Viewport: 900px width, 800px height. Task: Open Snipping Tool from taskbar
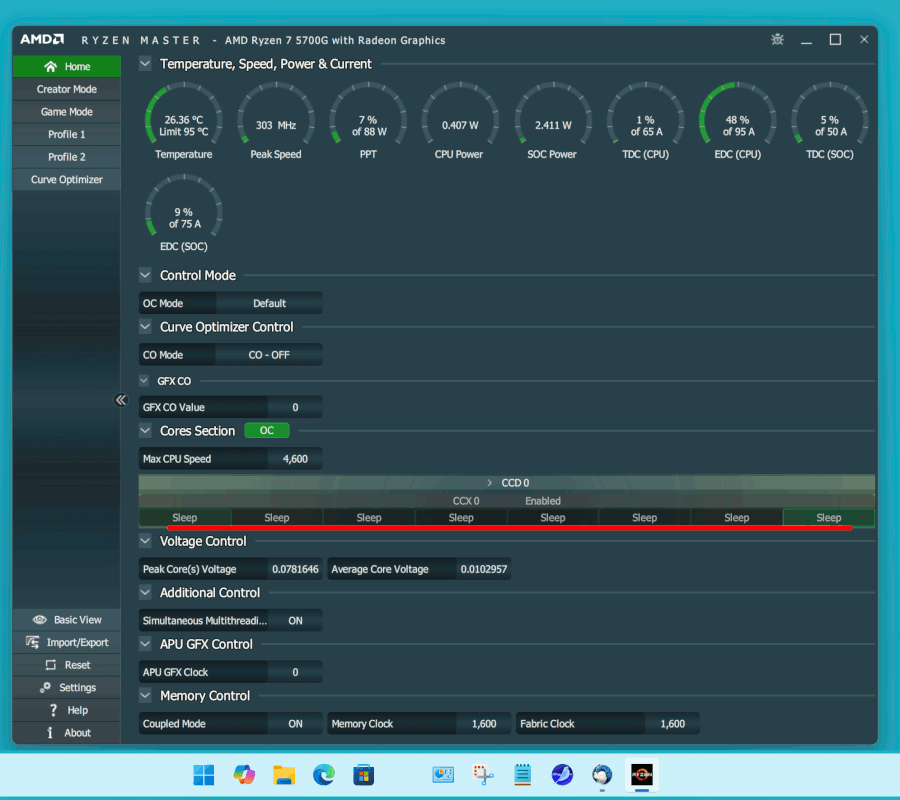(x=483, y=775)
